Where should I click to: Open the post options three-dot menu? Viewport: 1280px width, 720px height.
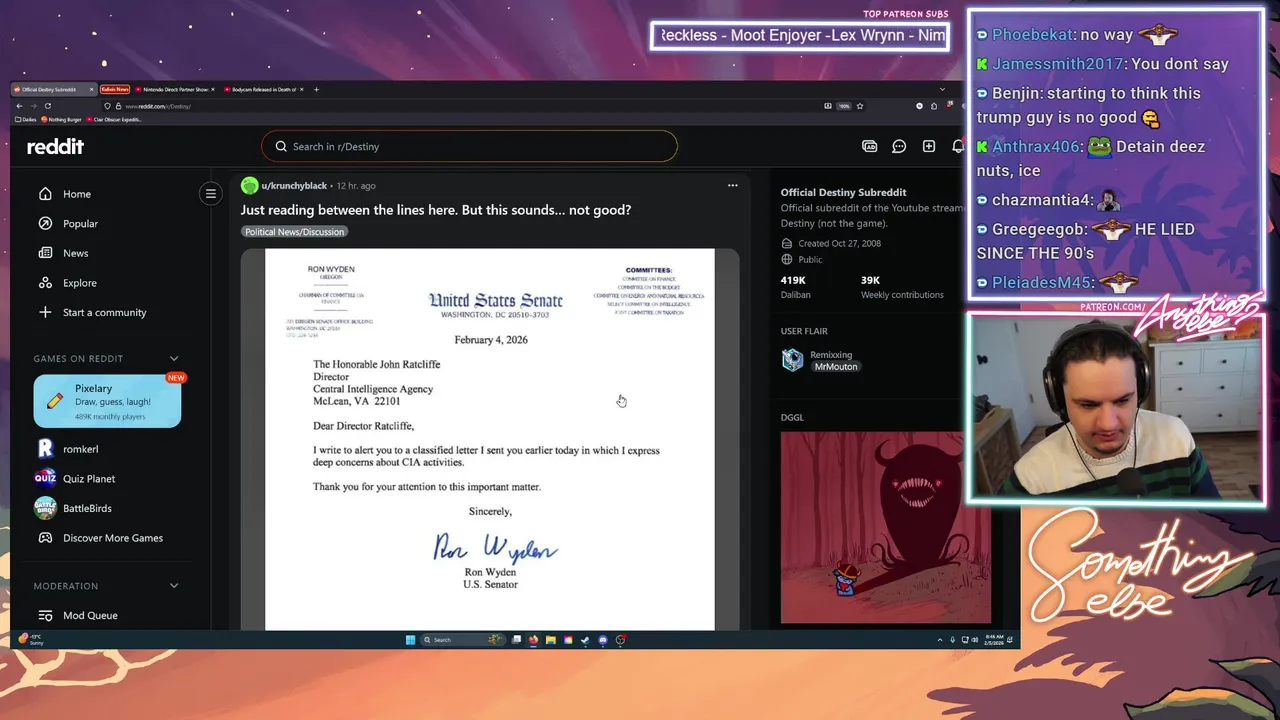(732, 185)
